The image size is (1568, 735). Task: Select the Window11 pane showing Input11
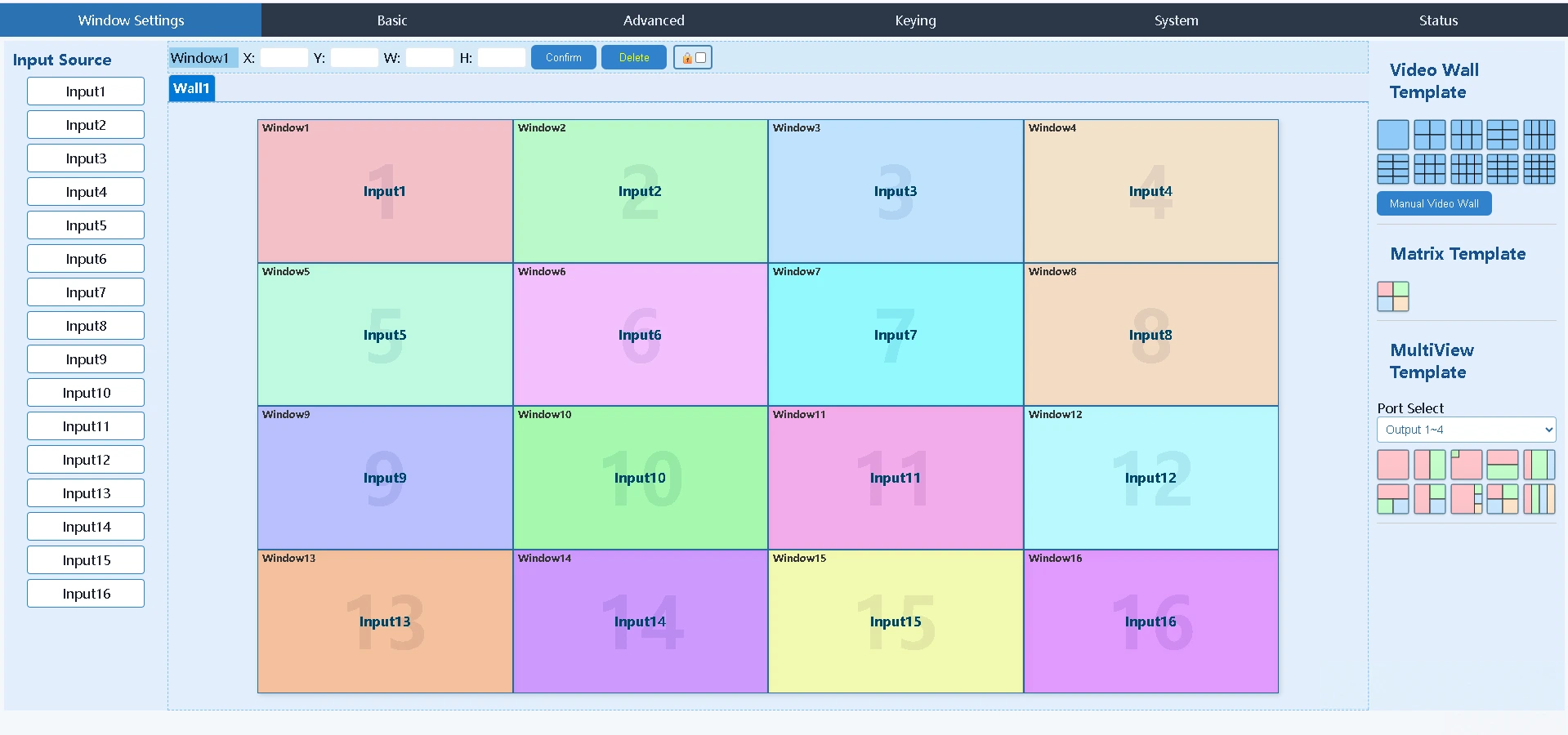[x=896, y=478]
